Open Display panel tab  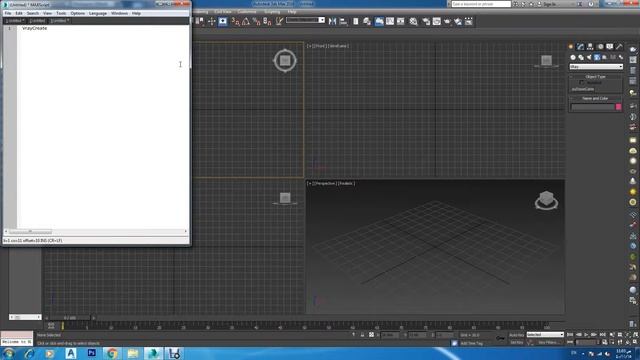coord(610,47)
